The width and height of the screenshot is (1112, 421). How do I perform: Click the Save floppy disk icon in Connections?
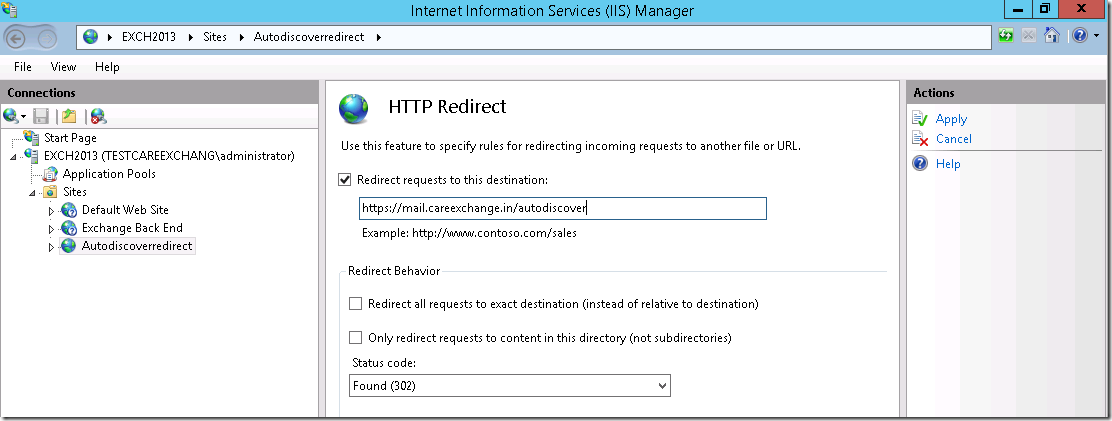pyautogui.click(x=41, y=116)
